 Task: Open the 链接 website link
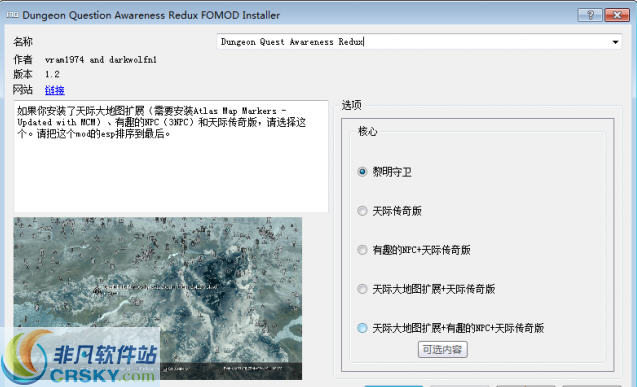[x=54, y=90]
